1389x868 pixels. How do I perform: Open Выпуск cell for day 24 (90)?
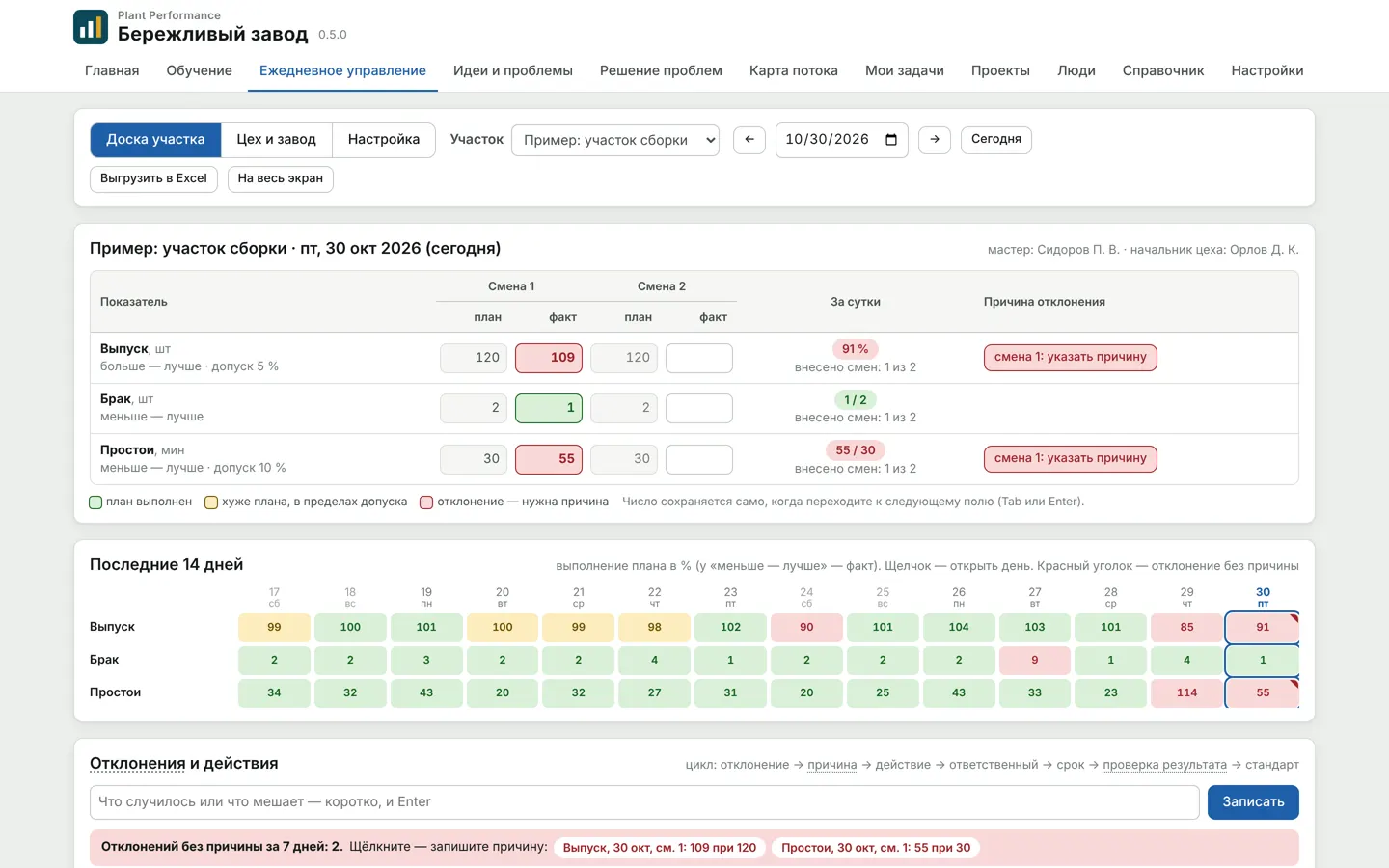[806, 628]
